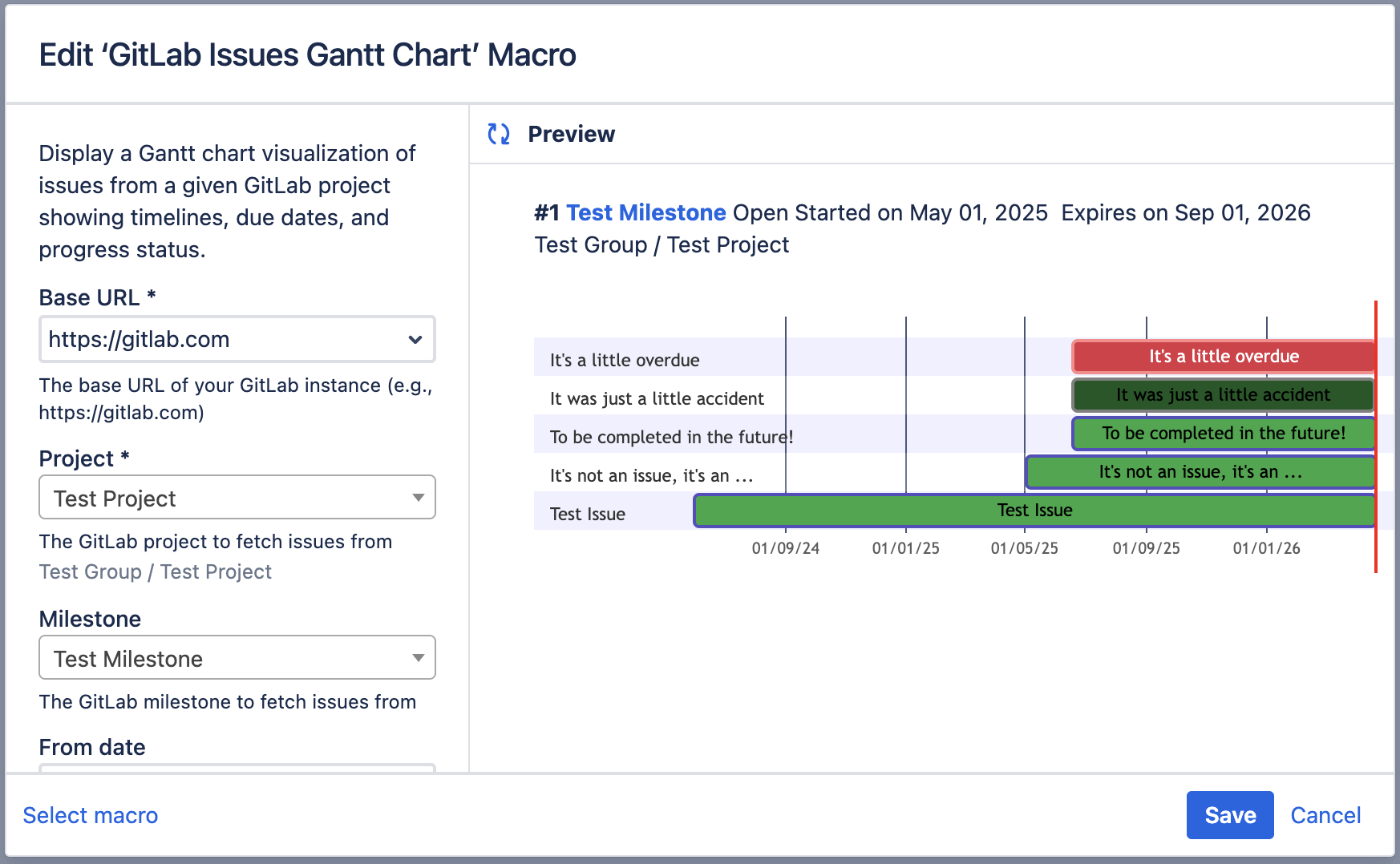This screenshot has width=1400, height=864.
Task: Click the refresh preview icon
Action: click(x=499, y=134)
